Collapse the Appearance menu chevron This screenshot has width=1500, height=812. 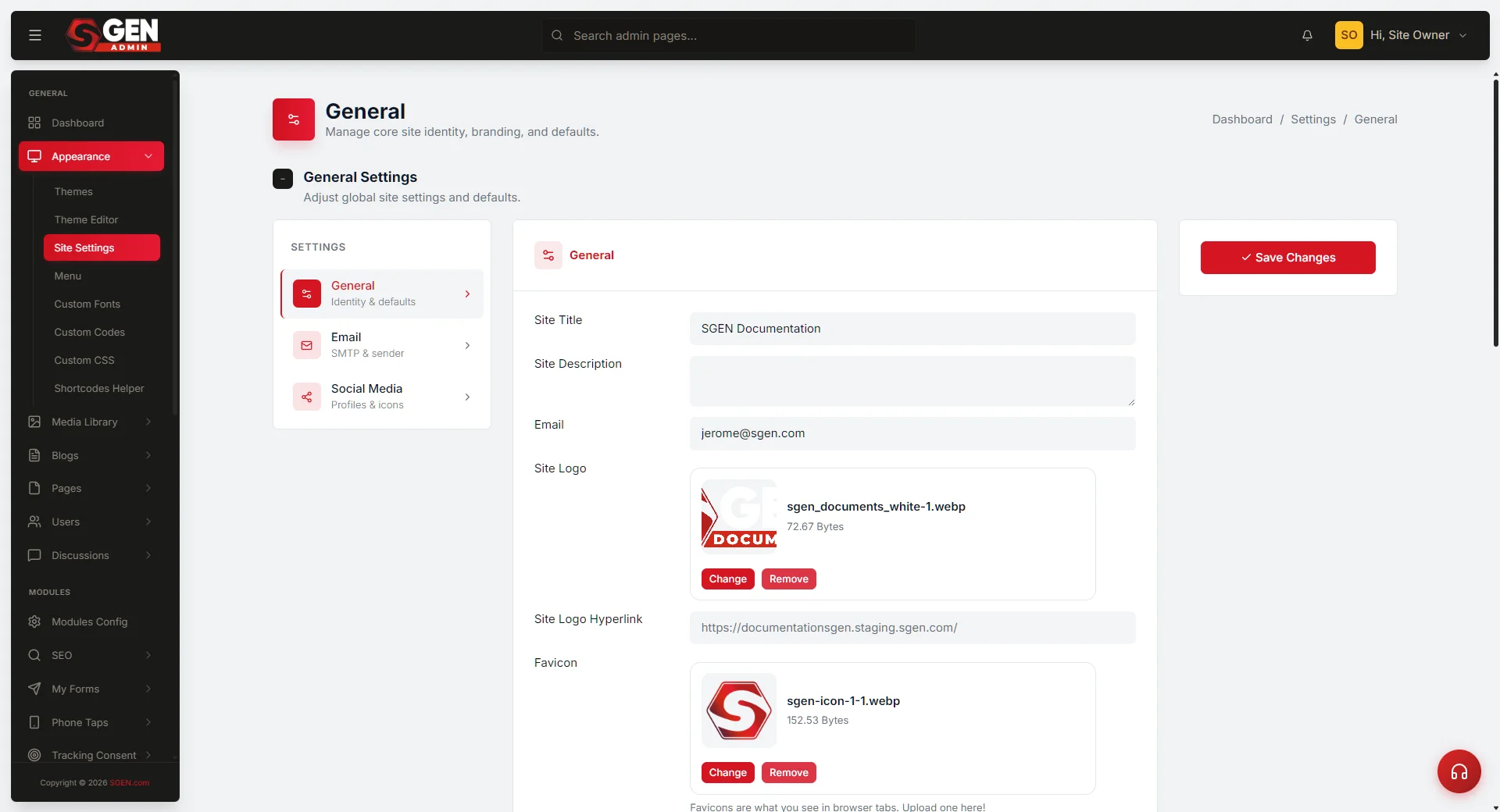[x=148, y=156]
